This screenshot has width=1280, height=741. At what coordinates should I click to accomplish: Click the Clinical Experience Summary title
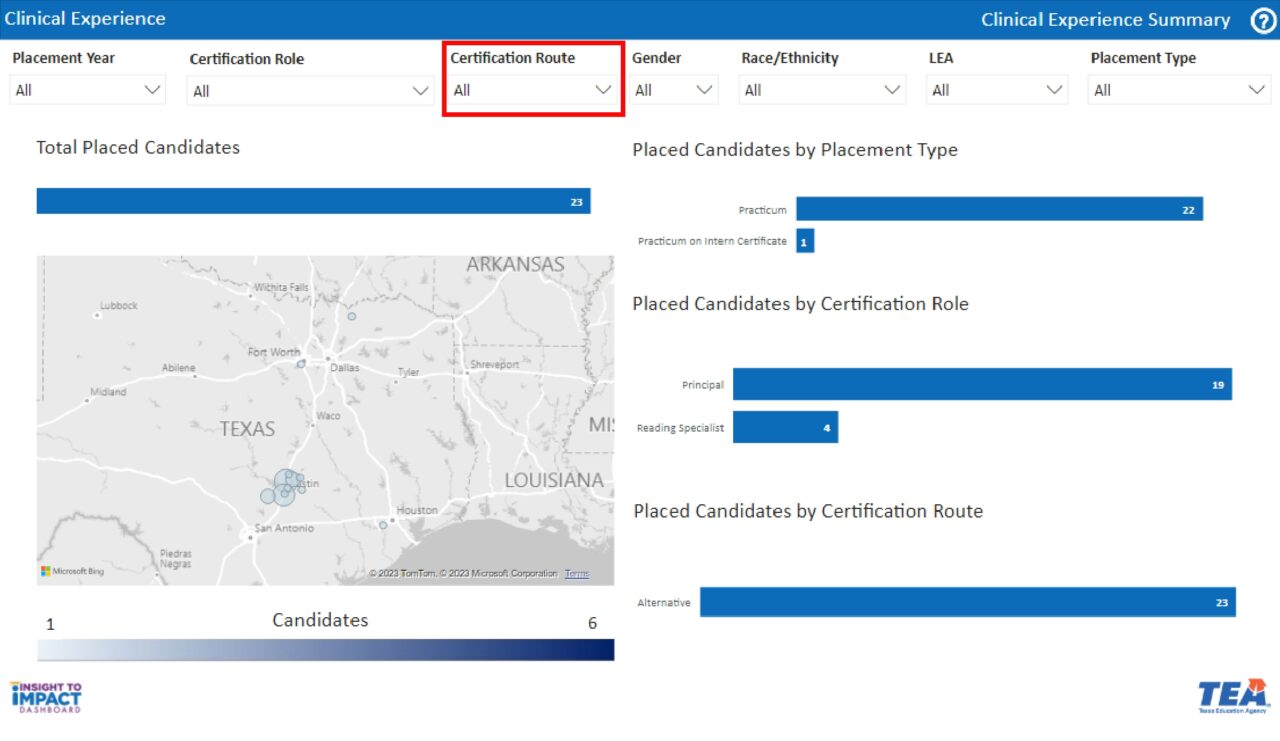coord(1106,20)
